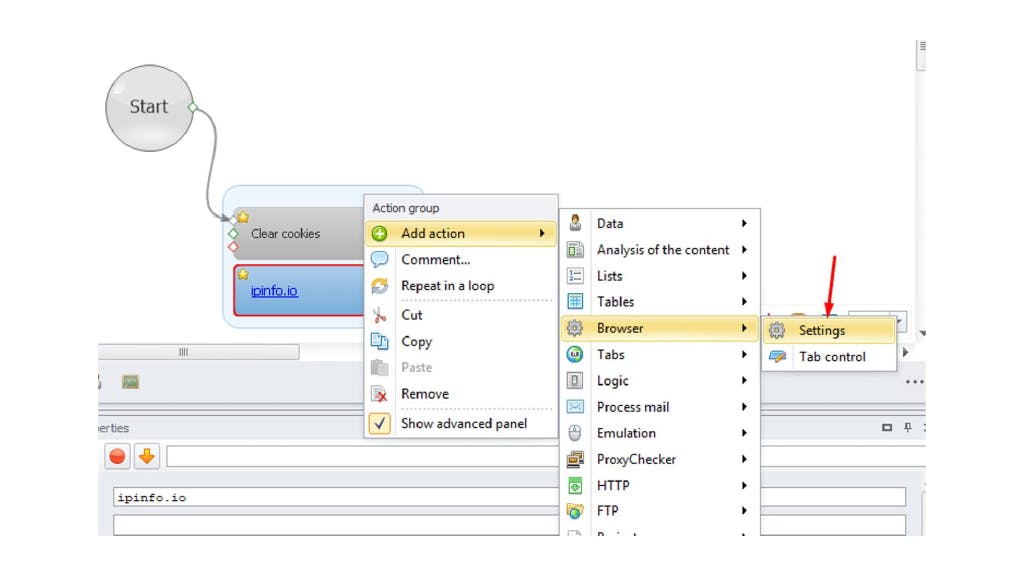
Task: Choose Add action in context menu
Action: coord(461,233)
